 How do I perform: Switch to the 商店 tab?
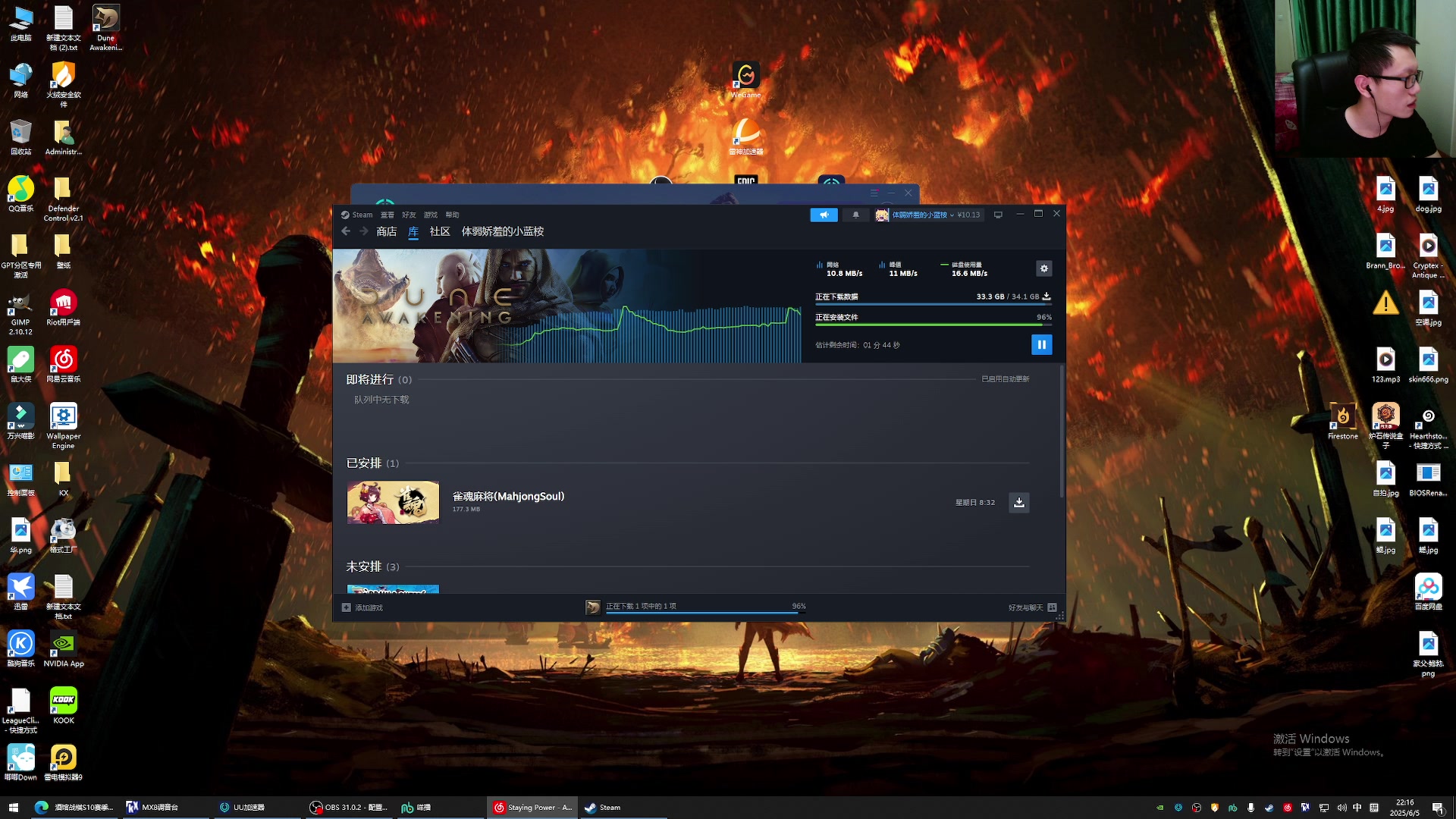[x=387, y=231]
